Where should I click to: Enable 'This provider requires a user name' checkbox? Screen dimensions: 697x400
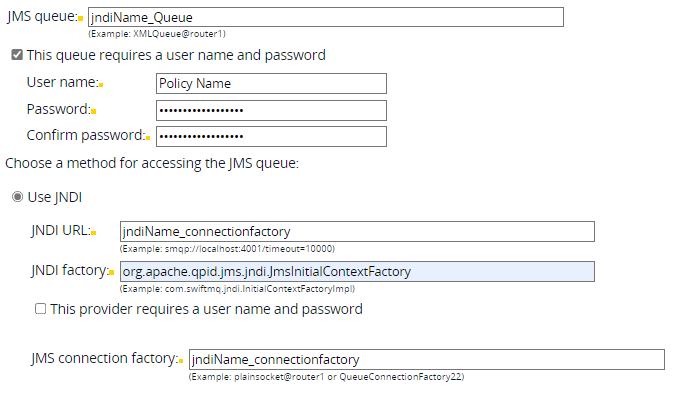(x=41, y=309)
